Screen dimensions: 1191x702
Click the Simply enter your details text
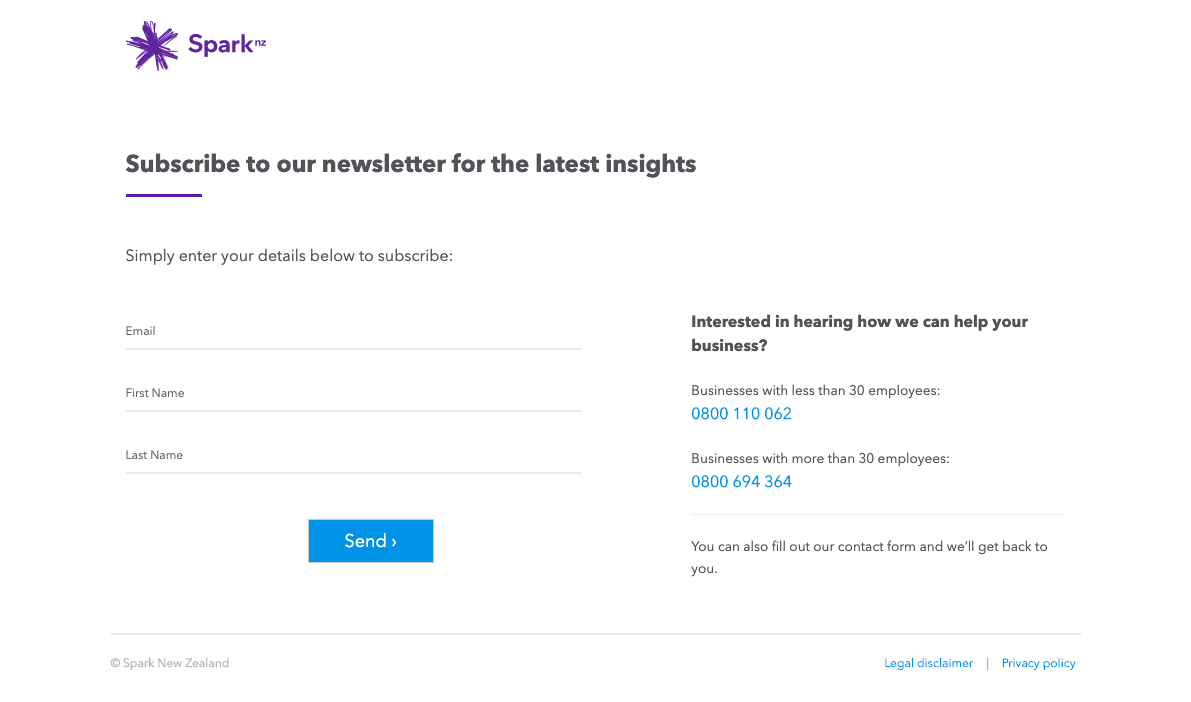(289, 256)
